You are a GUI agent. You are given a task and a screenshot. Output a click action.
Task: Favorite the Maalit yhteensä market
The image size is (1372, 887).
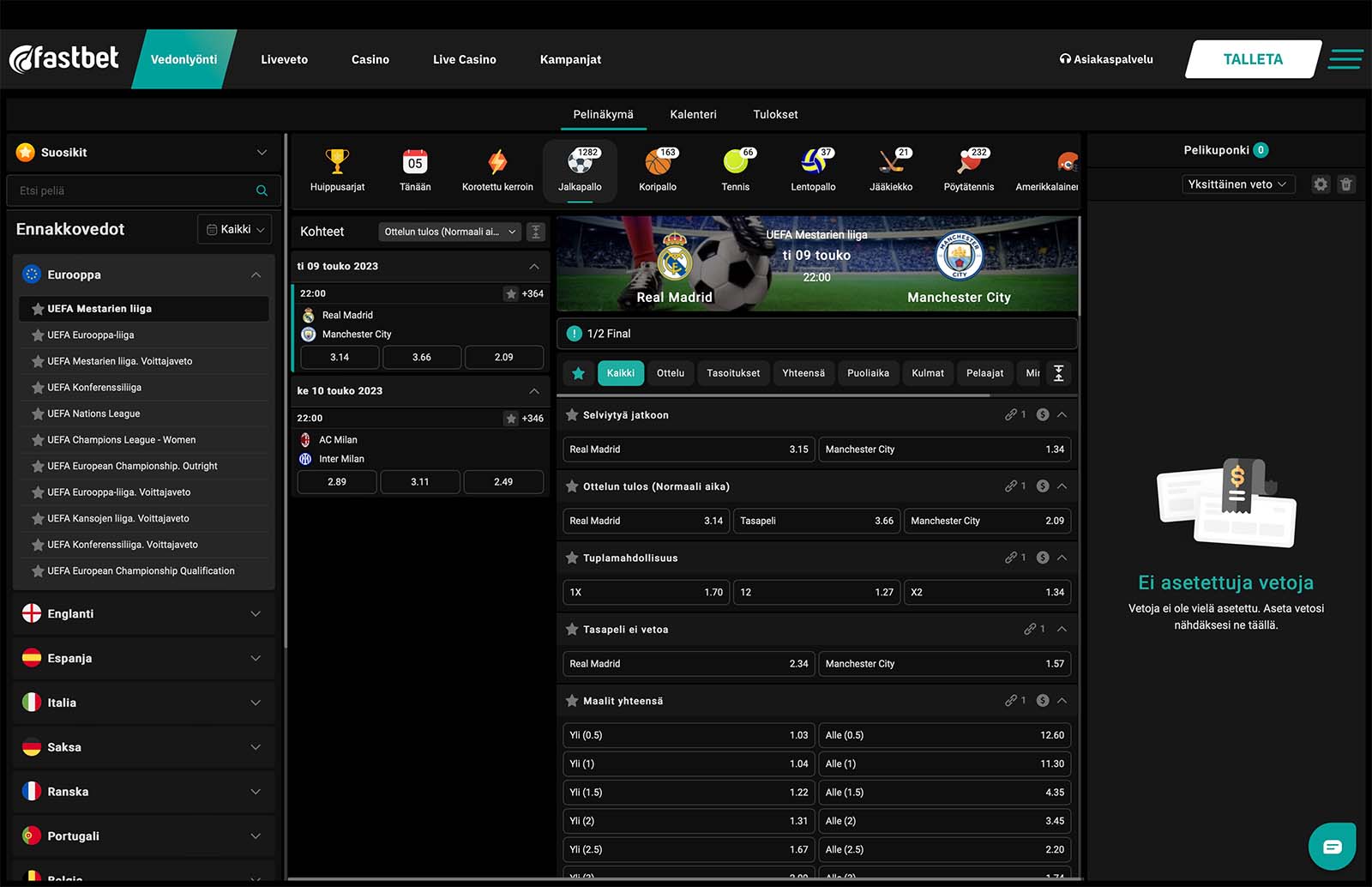572,701
